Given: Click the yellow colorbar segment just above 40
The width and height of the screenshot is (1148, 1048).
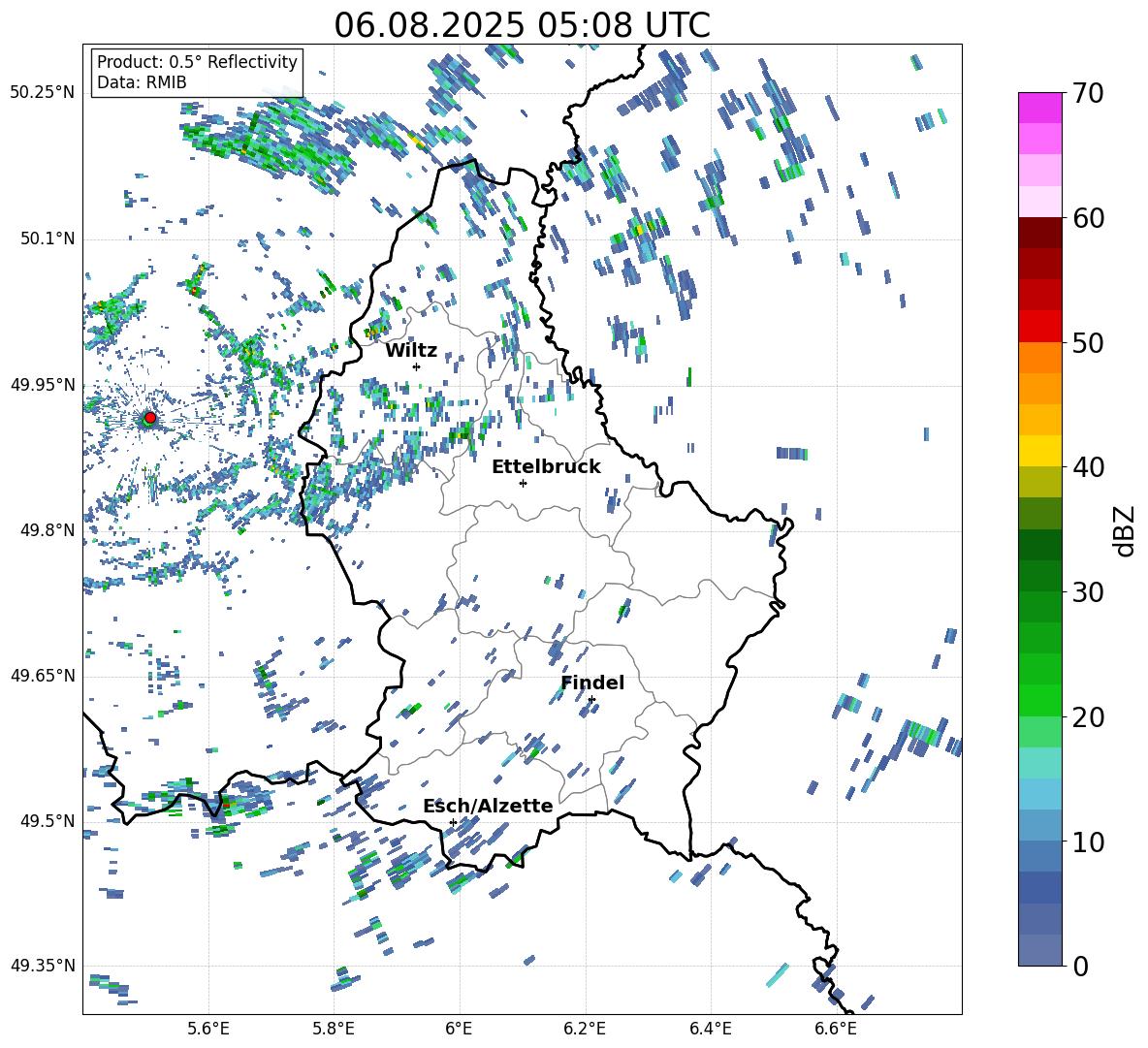Looking at the screenshot, I should coord(1040,451).
